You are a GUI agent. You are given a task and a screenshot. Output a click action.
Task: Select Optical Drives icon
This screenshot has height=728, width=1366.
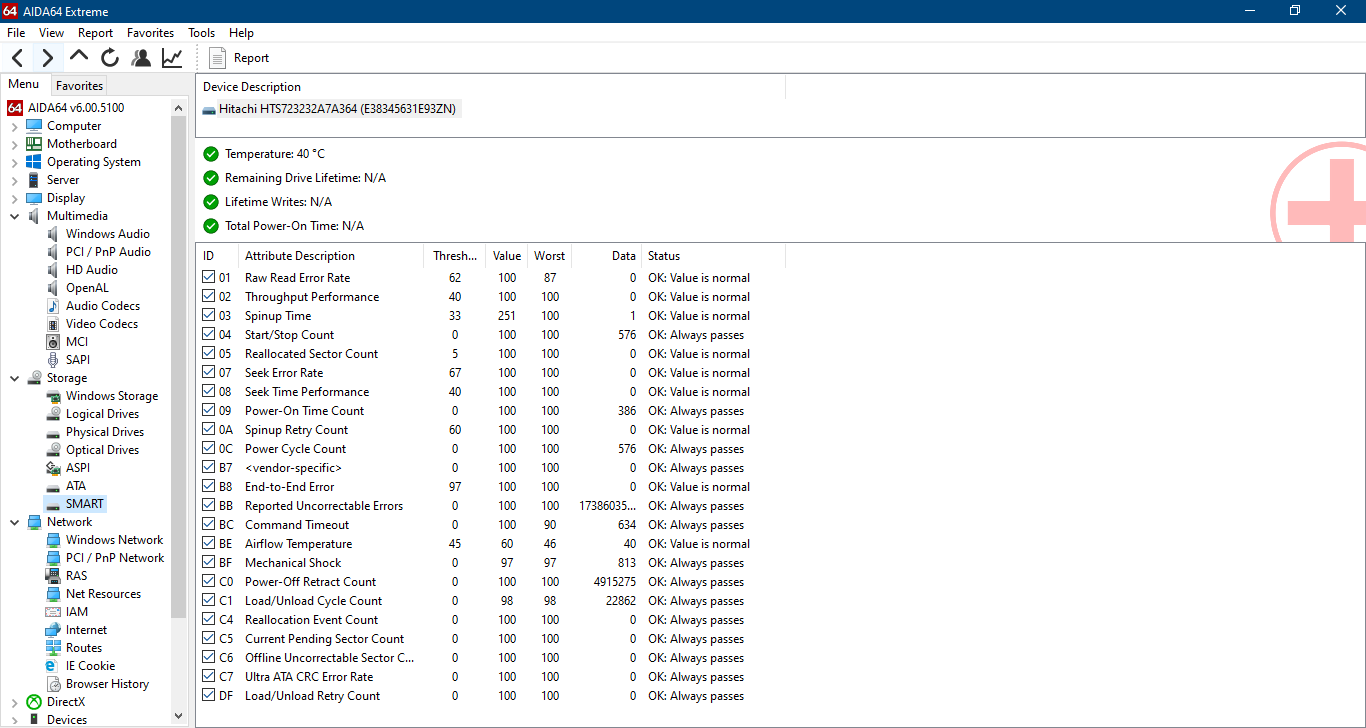click(53, 450)
